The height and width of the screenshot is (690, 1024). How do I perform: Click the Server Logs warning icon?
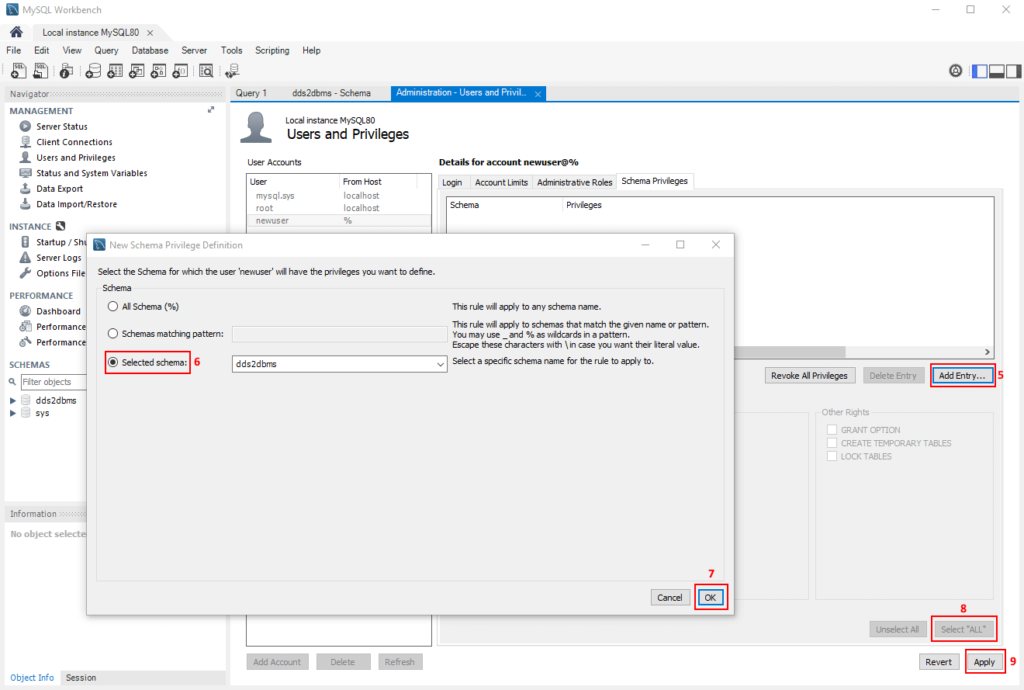(x=25, y=257)
